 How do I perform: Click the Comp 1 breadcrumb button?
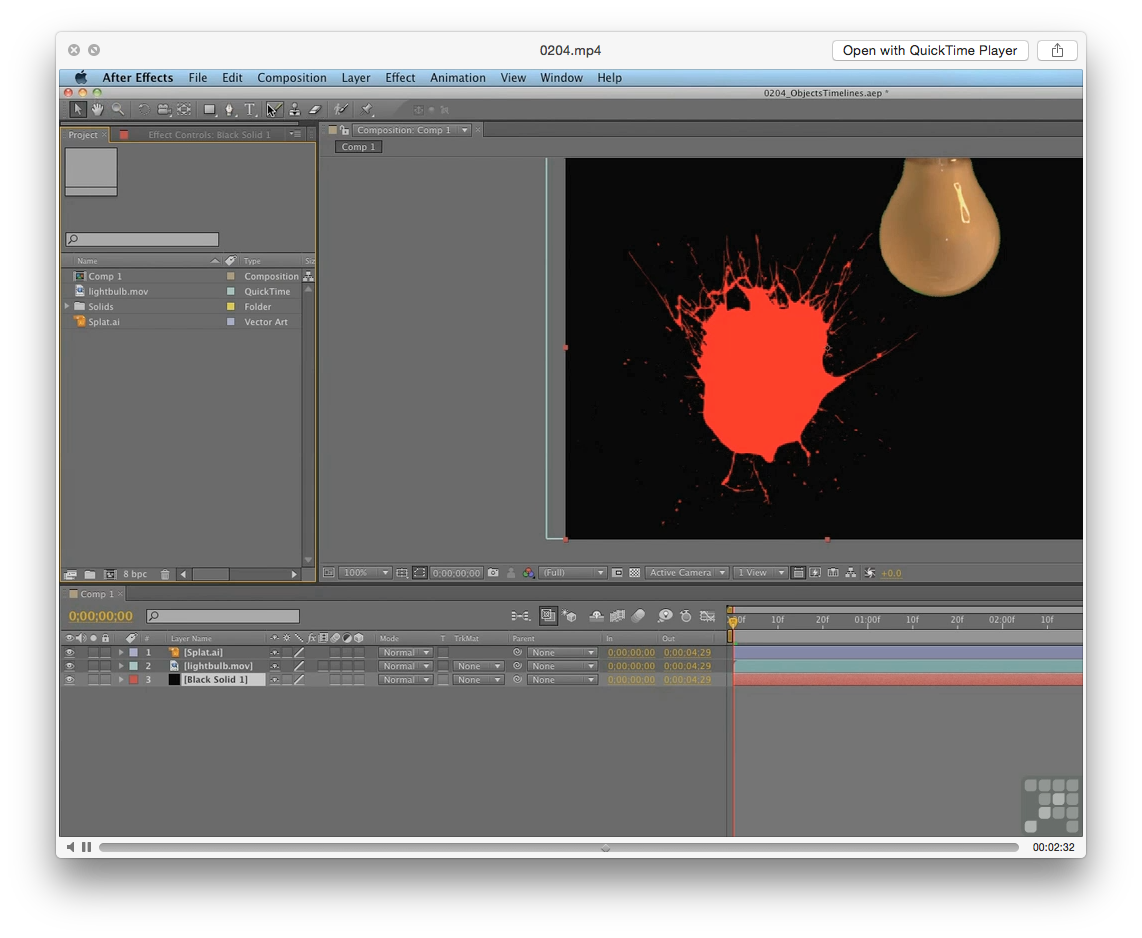pyautogui.click(x=358, y=147)
